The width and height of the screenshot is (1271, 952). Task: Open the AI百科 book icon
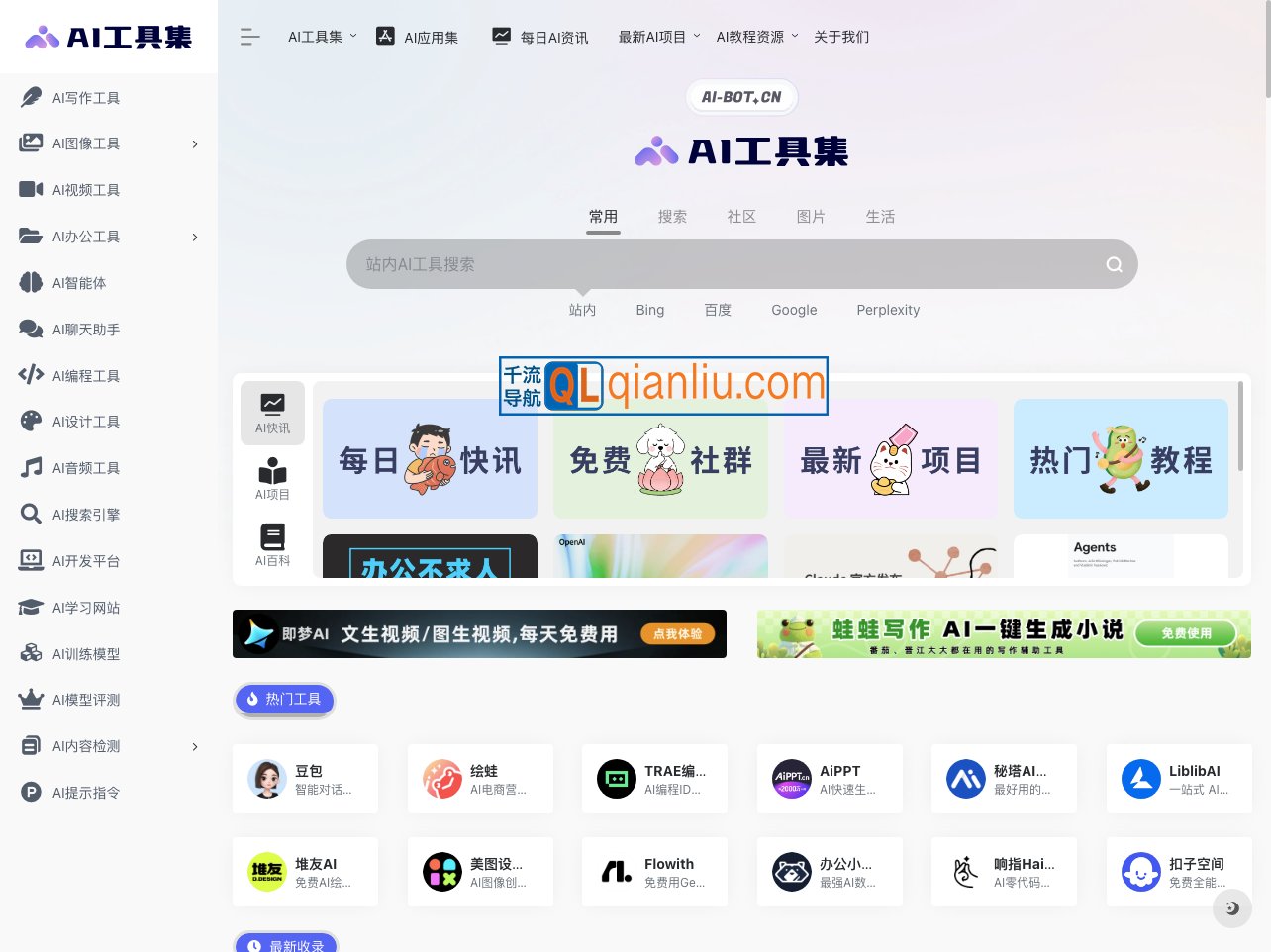pos(272,538)
